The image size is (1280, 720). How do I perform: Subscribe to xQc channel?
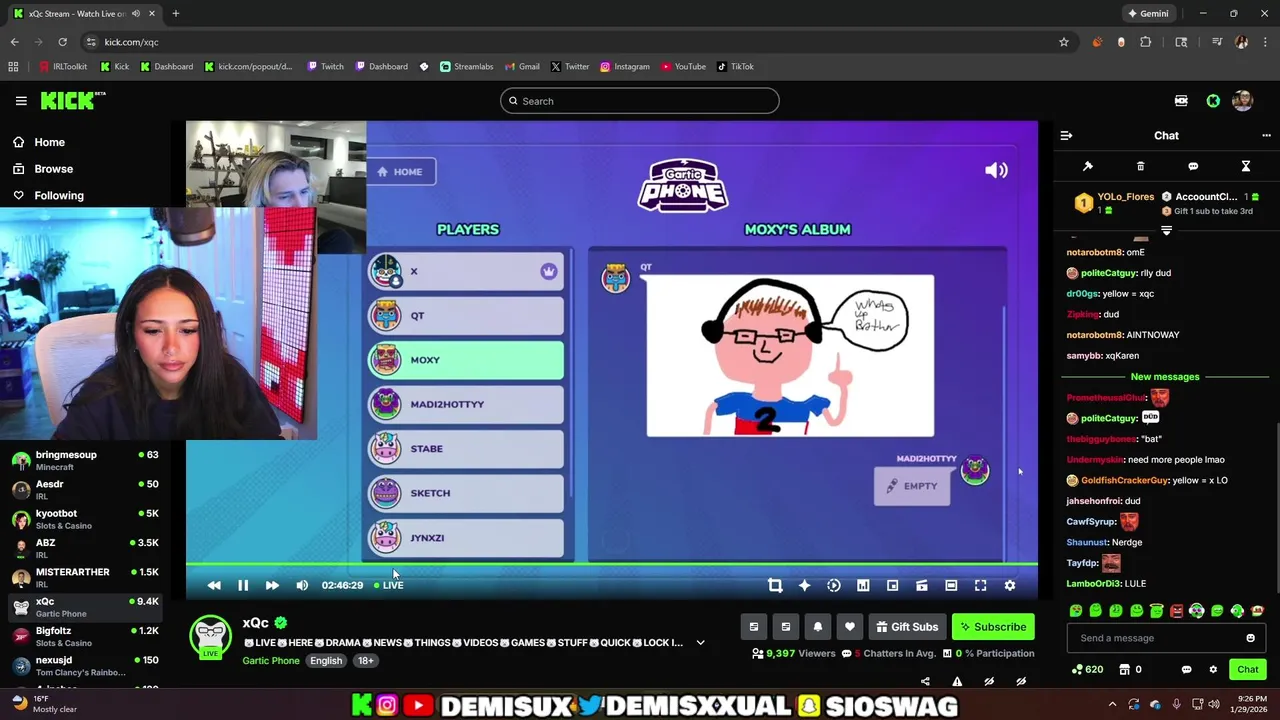click(x=993, y=627)
